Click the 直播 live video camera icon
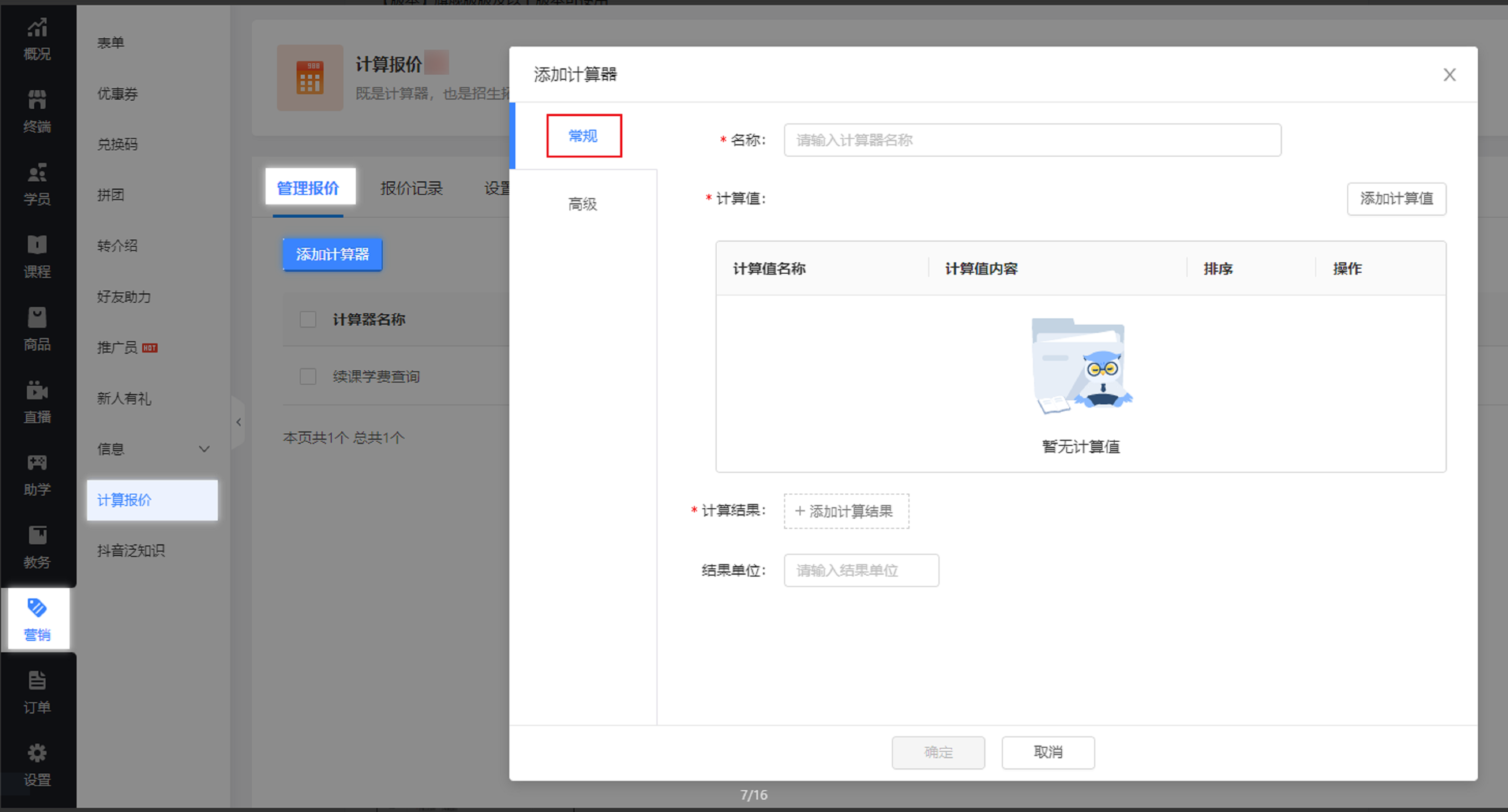 point(37,390)
